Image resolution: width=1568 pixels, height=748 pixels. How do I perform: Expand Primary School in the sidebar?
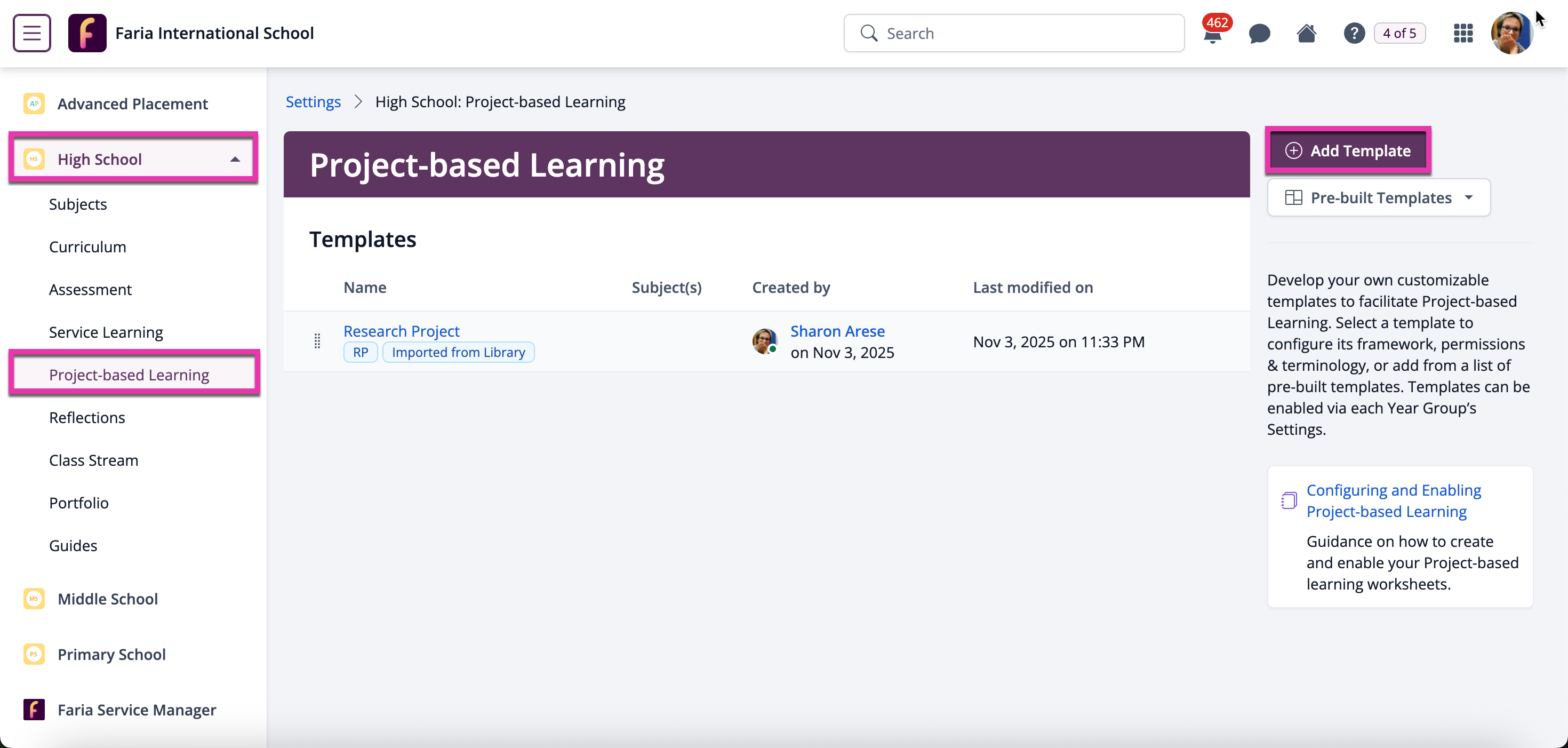point(111,654)
